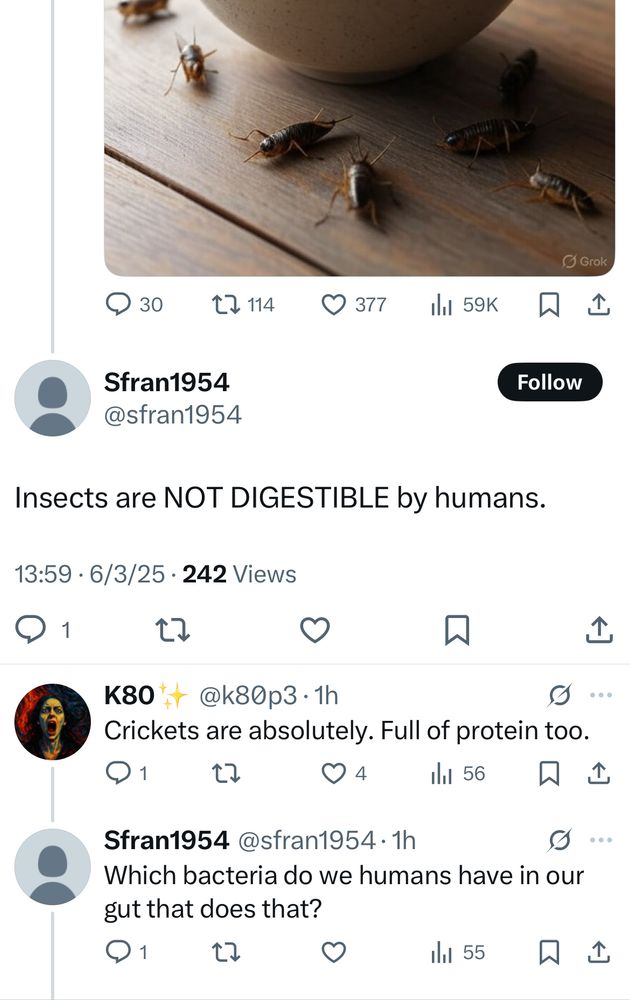This screenshot has width=630, height=1000.
Task: Repost the top post with 114 reposts
Action: [246, 305]
